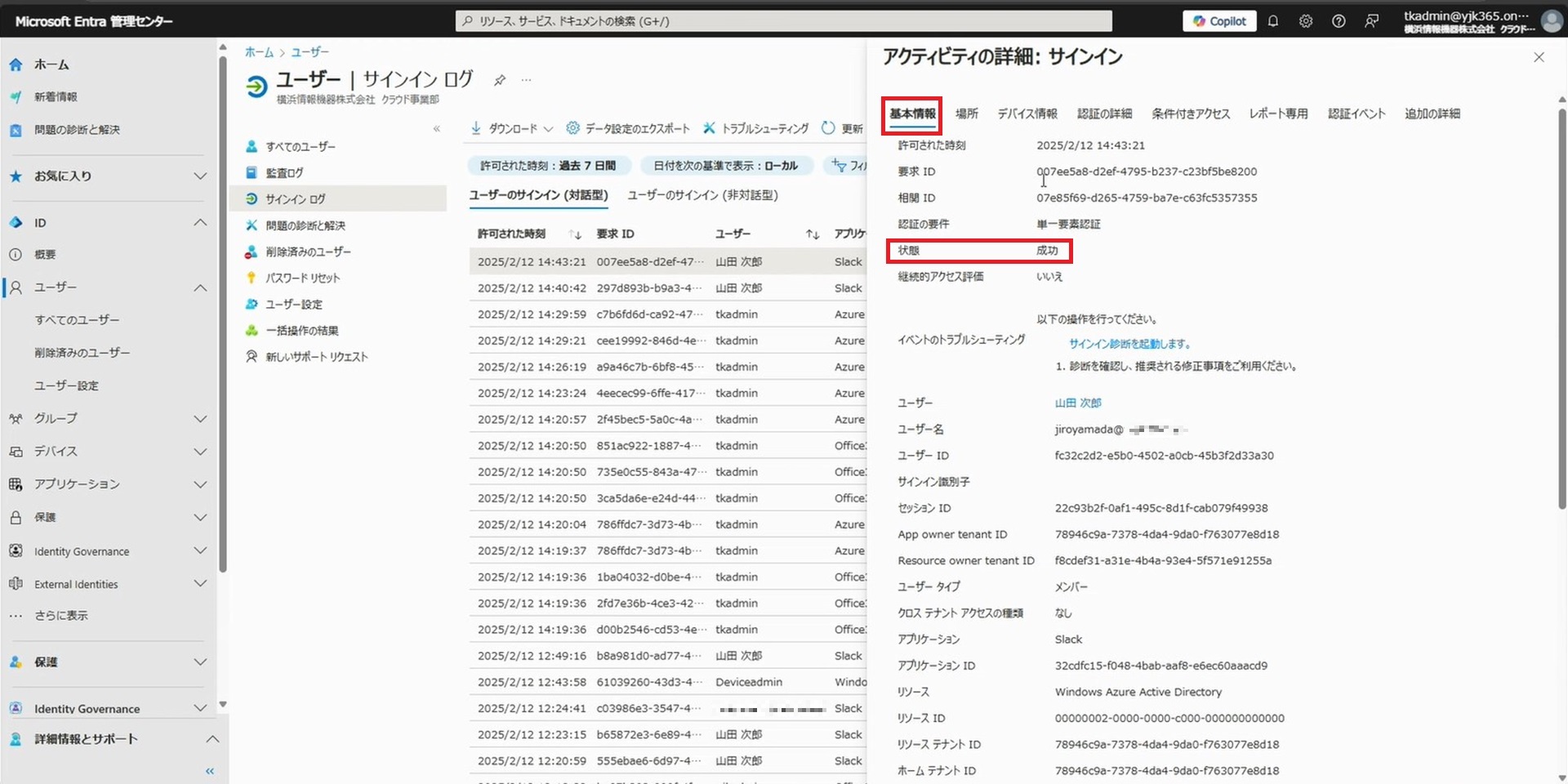Switch to デバイス情報 tab

pos(1027,114)
